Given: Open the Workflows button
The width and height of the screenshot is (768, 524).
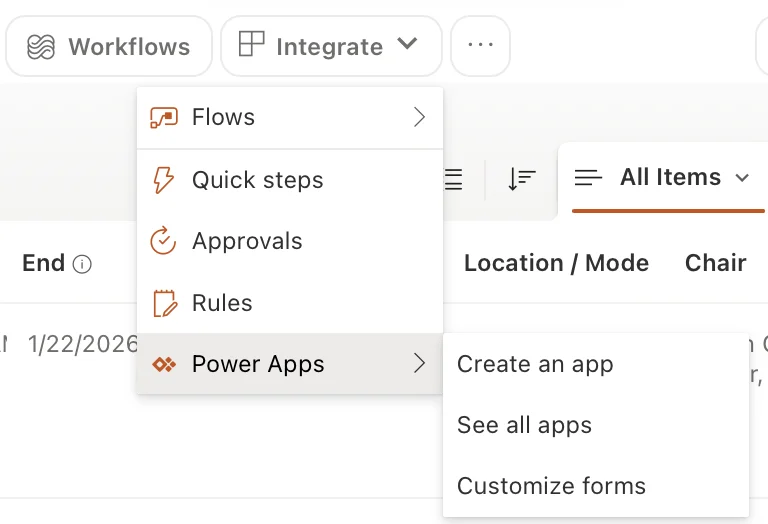Looking at the screenshot, I should click(x=109, y=47).
